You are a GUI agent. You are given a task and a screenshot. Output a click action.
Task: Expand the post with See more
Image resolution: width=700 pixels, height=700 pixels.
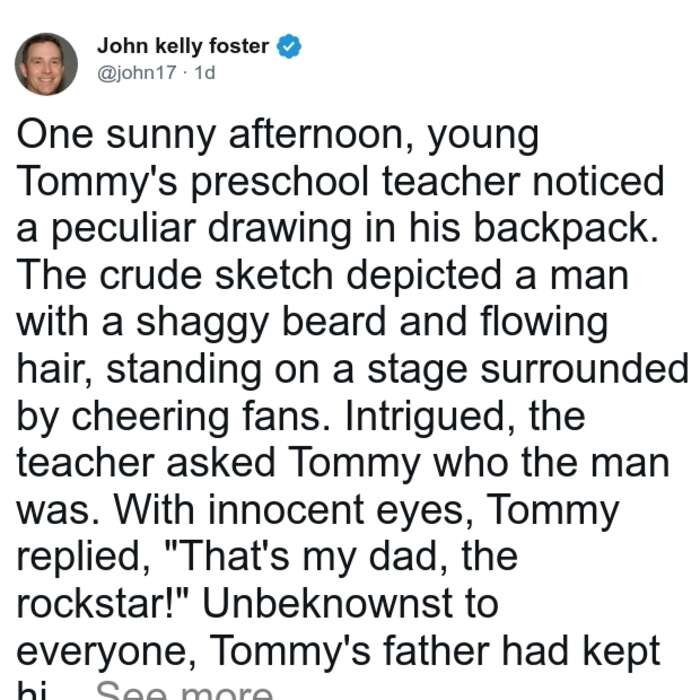(x=184, y=691)
